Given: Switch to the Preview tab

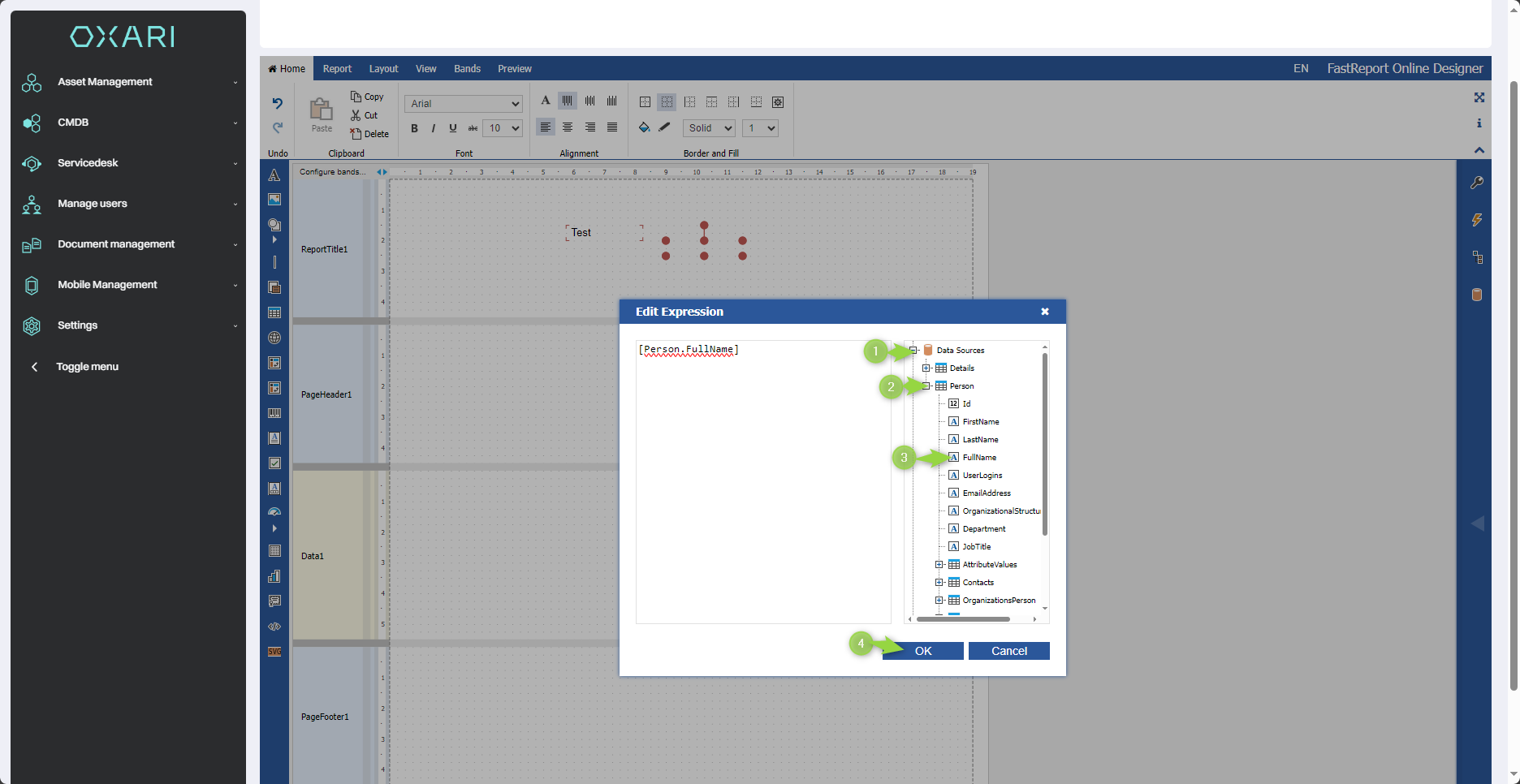Looking at the screenshot, I should 514,69.
